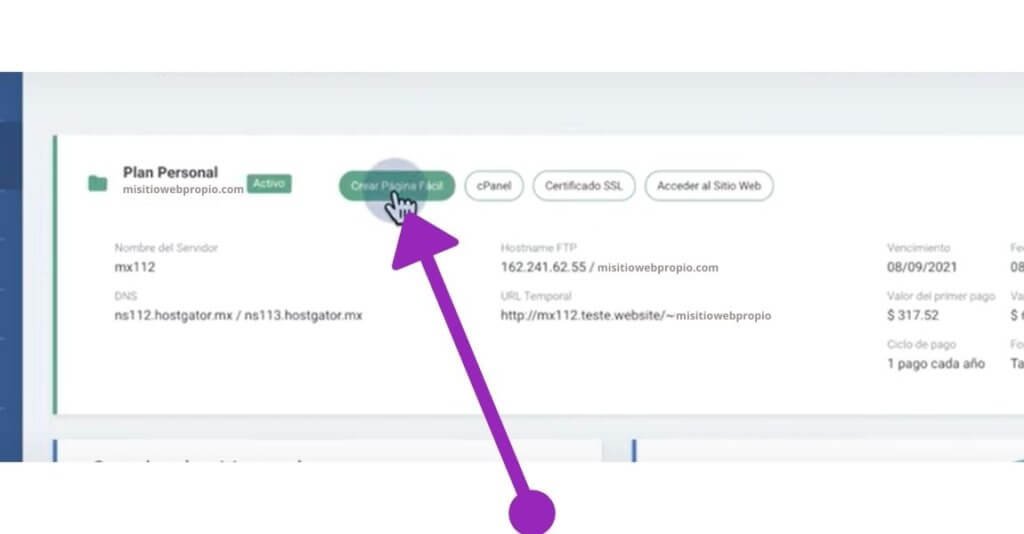
Task: Click Acceder al Sitio Web
Action: 709,186
